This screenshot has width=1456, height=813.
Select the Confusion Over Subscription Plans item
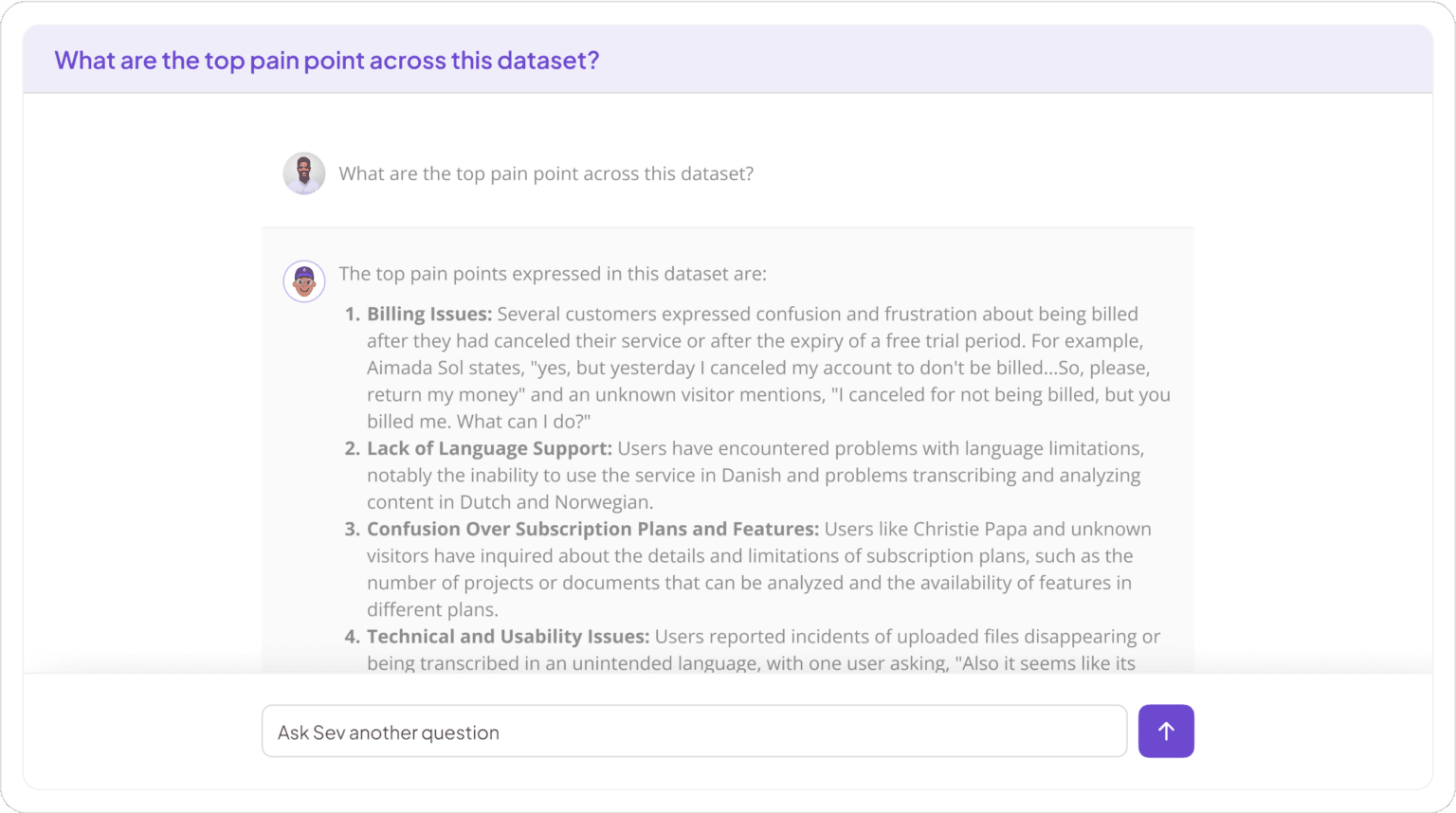click(x=591, y=529)
